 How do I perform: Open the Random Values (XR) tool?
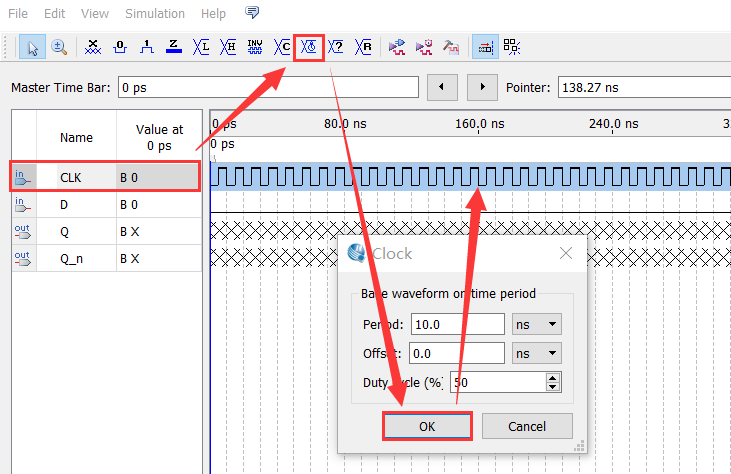pyautogui.click(x=363, y=47)
